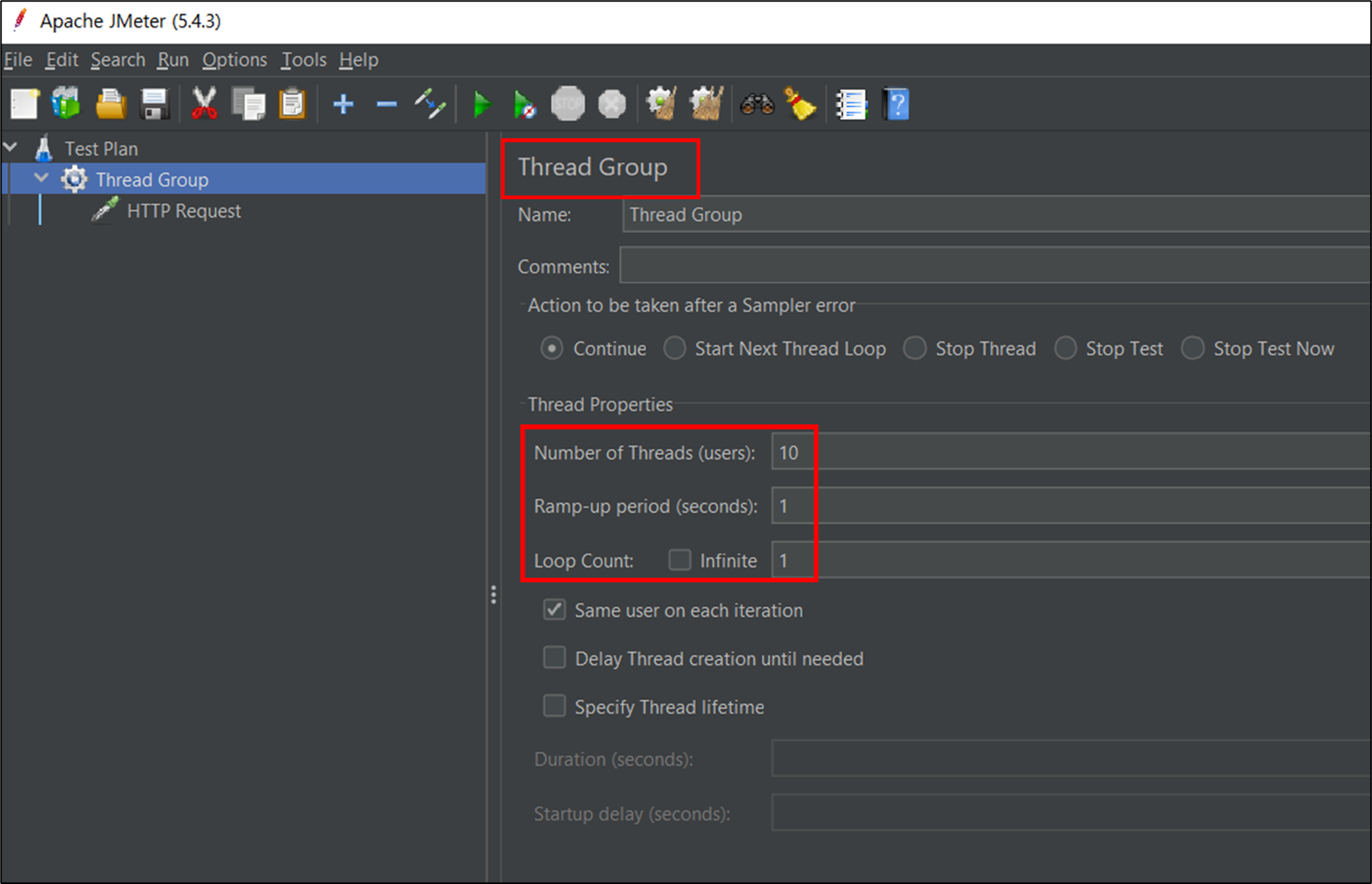Click the JMeter feather title-bar icon
Viewport: 1372px width, 884px height.
(20, 20)
